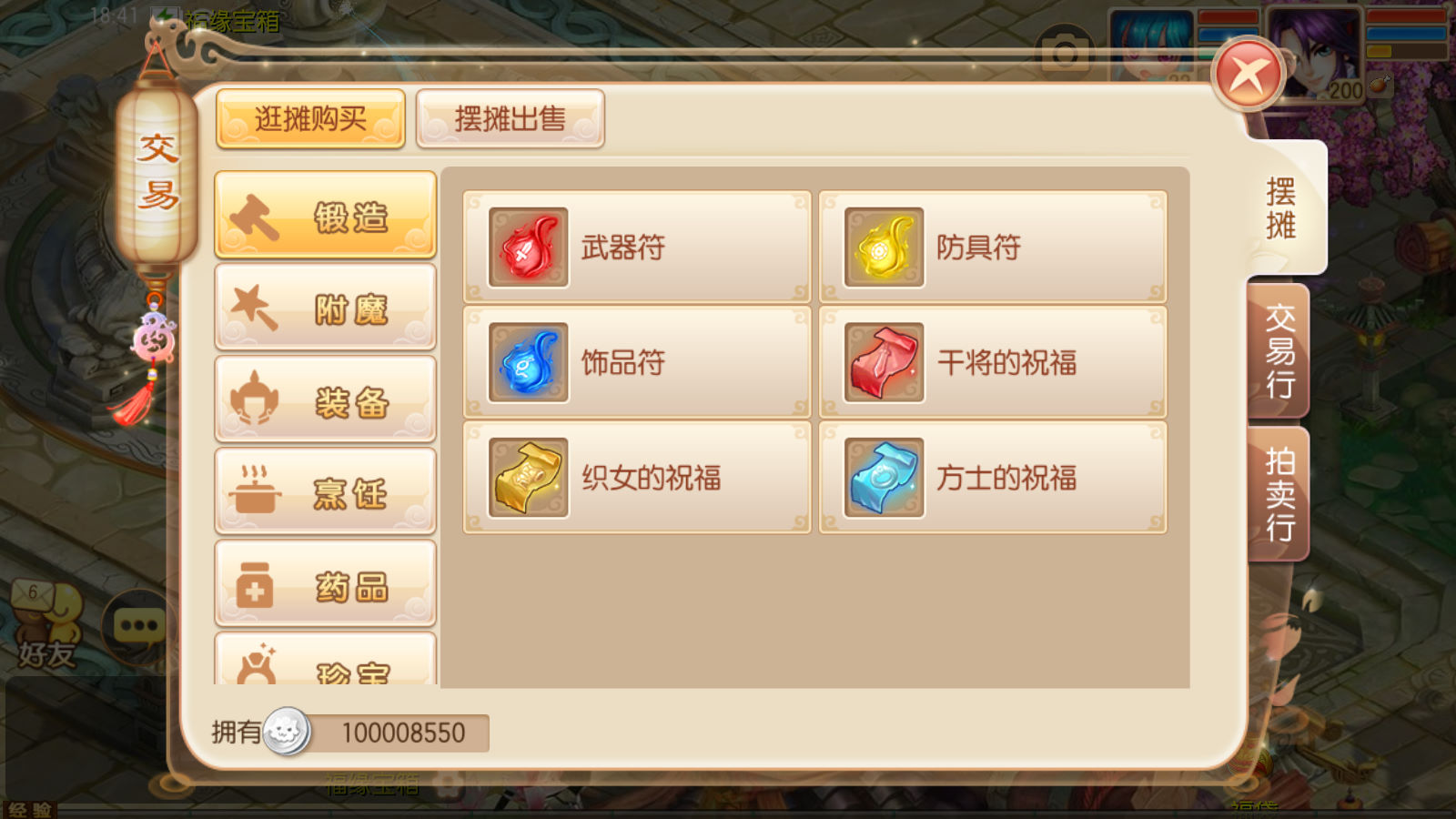Screen dimensions: 1456x819
Task: Open the 织女的祝福 golden scroll item
Action: point(637,478)
